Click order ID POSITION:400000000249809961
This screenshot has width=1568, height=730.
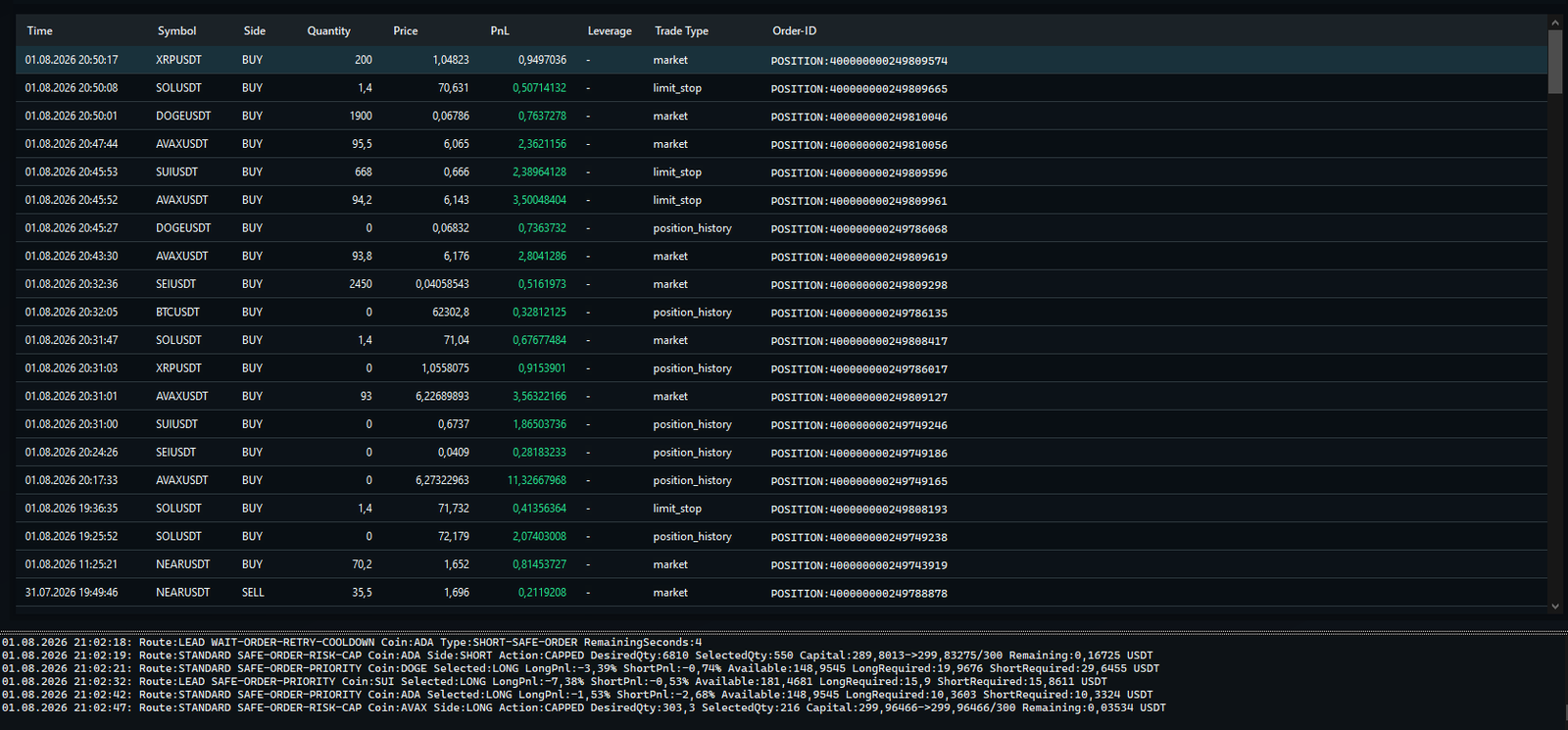(x=859, y=201)
